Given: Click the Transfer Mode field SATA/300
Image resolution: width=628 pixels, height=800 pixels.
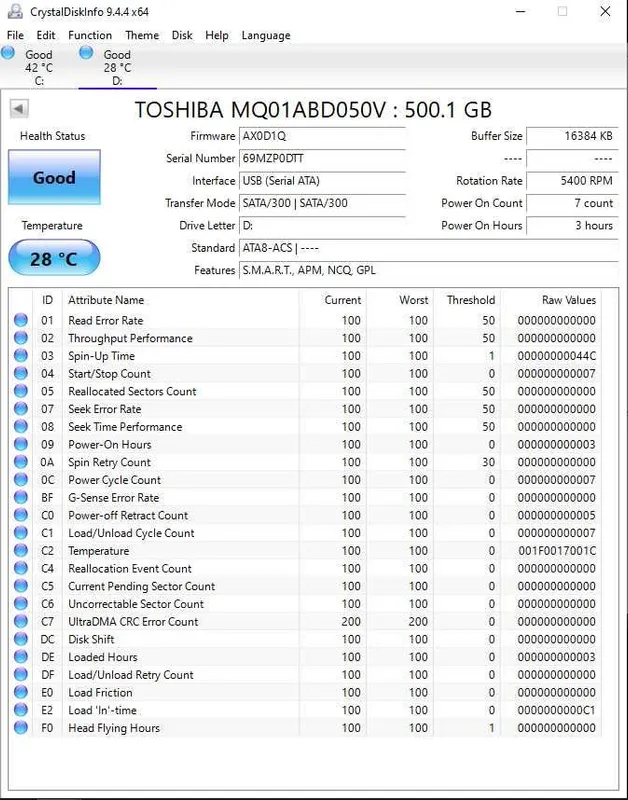Looking at the screenshot, I should click(x=322, y=203).
